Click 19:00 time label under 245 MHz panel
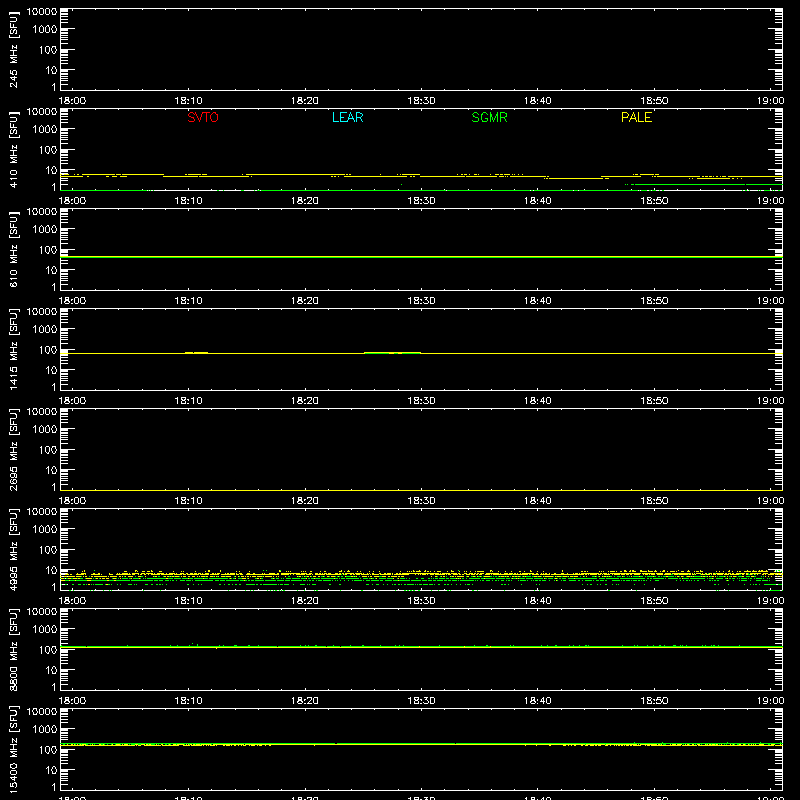 click(x=770, y=101)
